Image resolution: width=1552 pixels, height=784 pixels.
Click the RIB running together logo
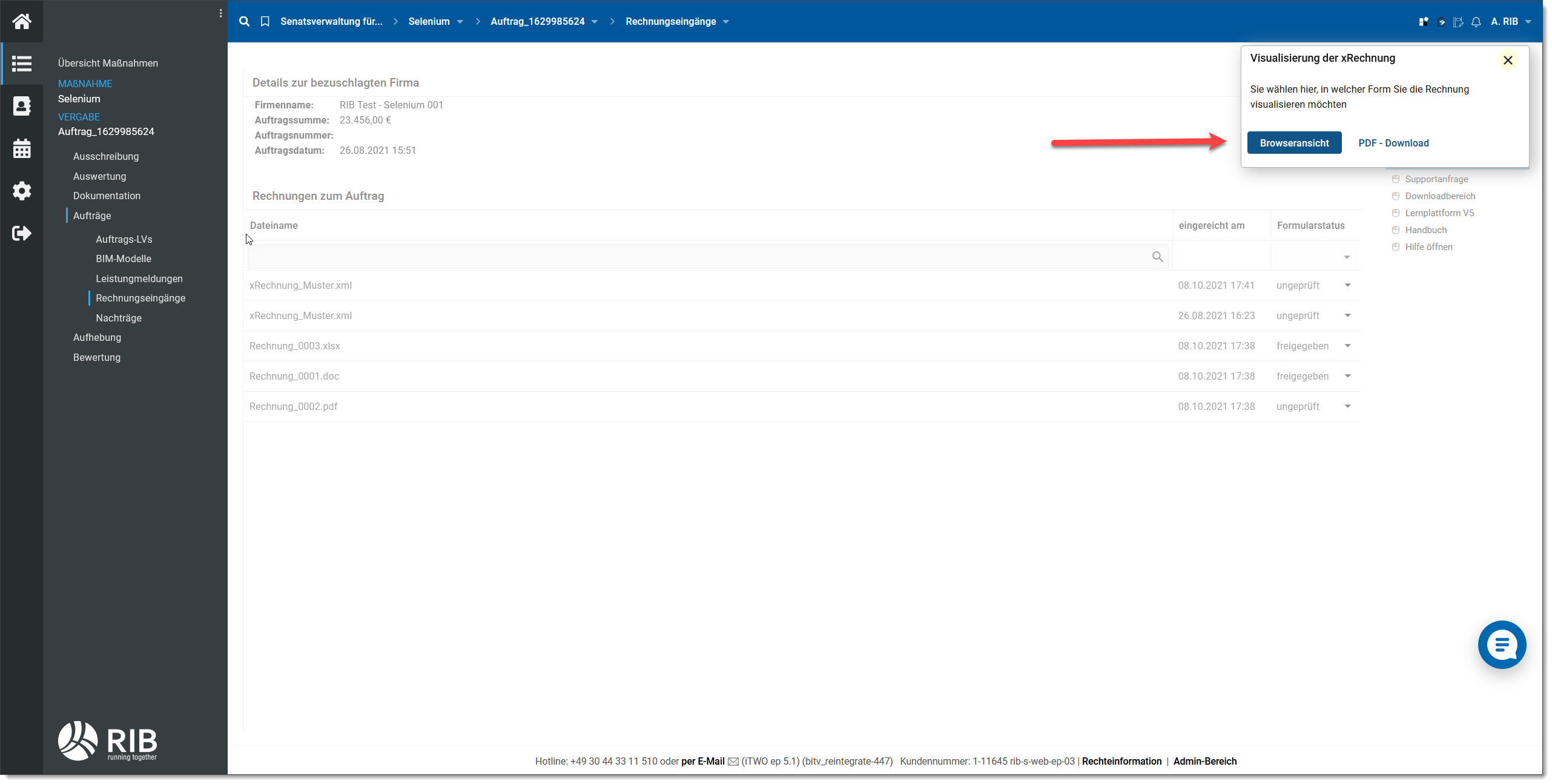[x=108, y=740]
